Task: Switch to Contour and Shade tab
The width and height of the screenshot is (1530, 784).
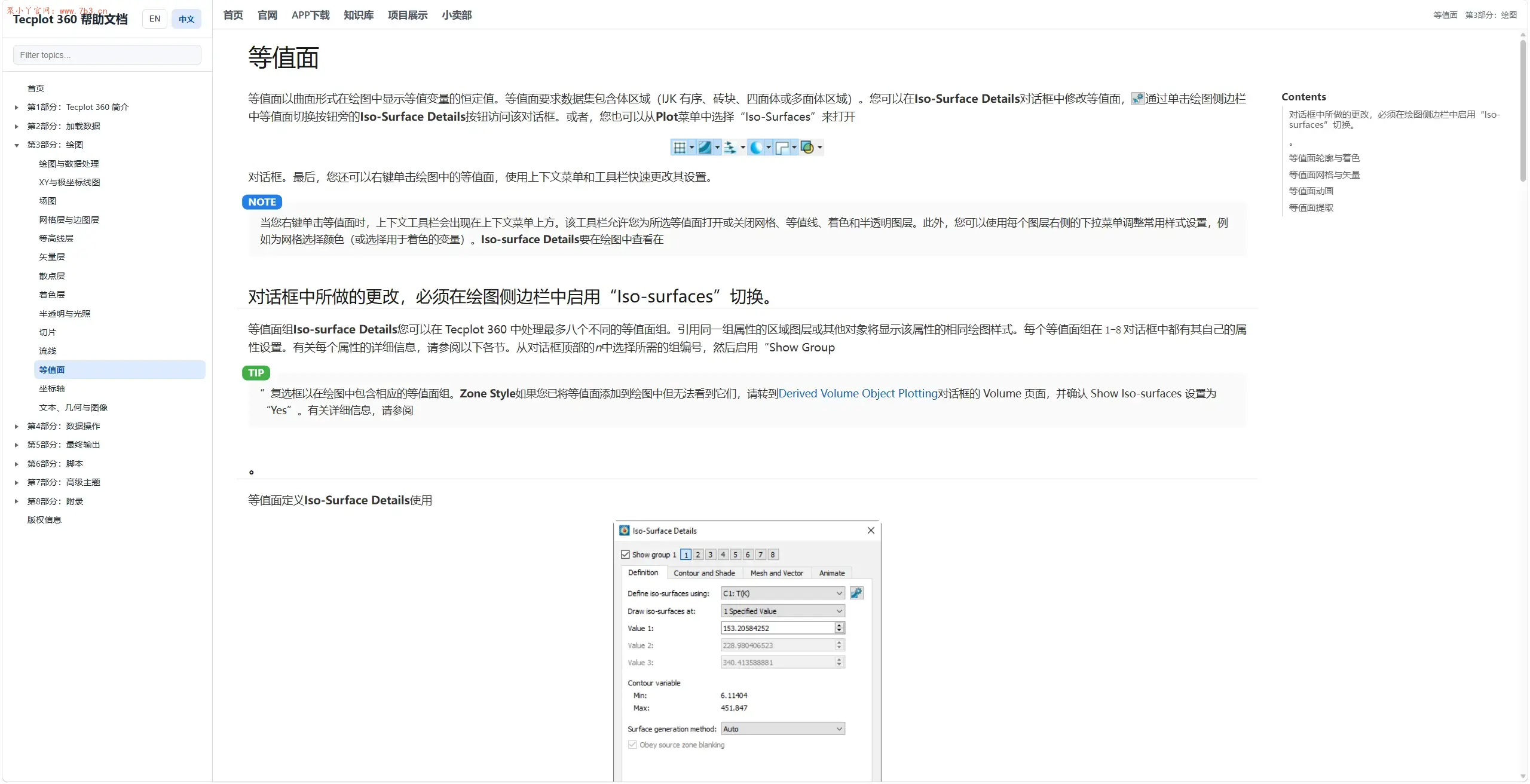Action: point(704,573)
